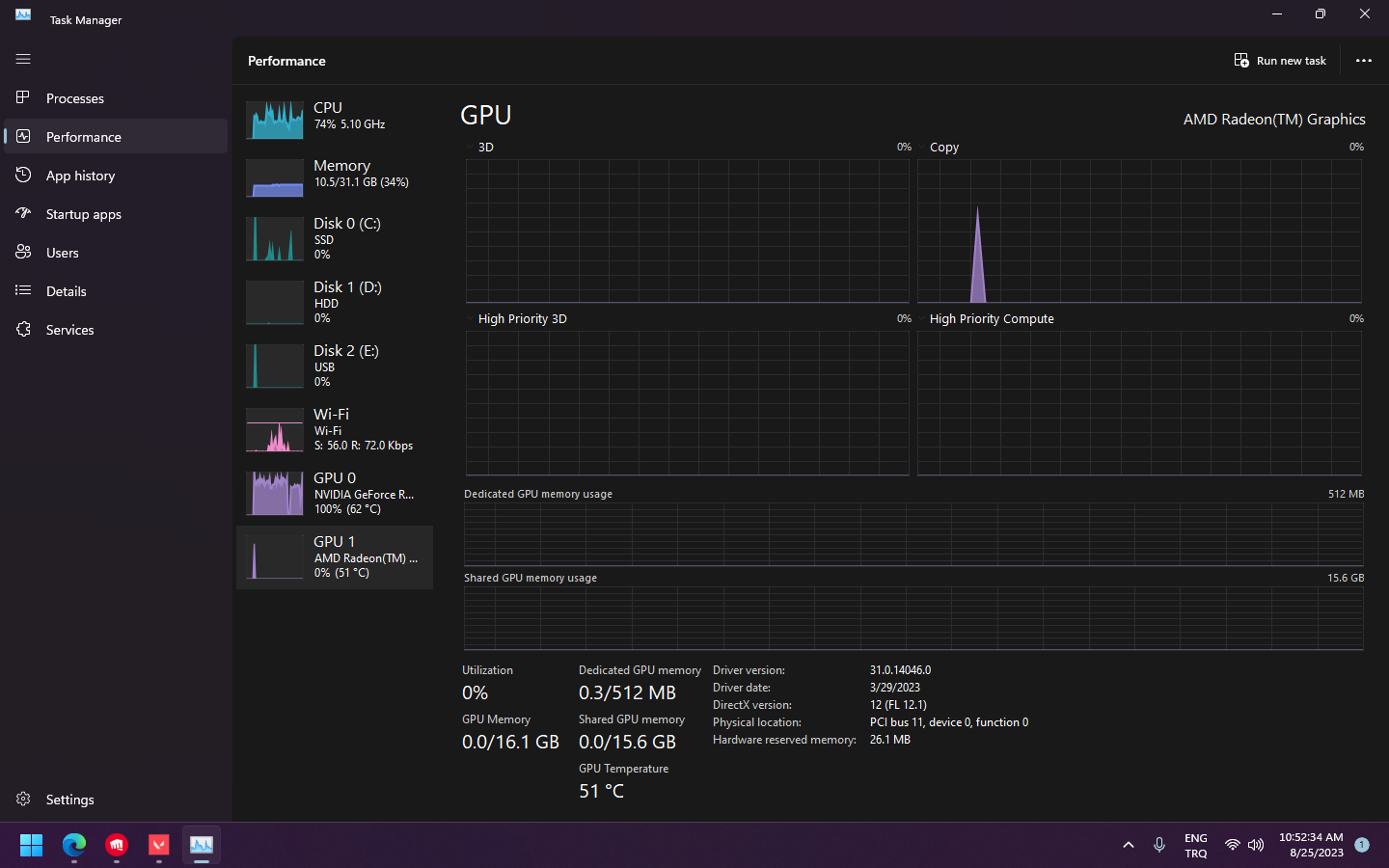Open the Services page
Viewport: 1389px width, 868px height.
[116, 330]
